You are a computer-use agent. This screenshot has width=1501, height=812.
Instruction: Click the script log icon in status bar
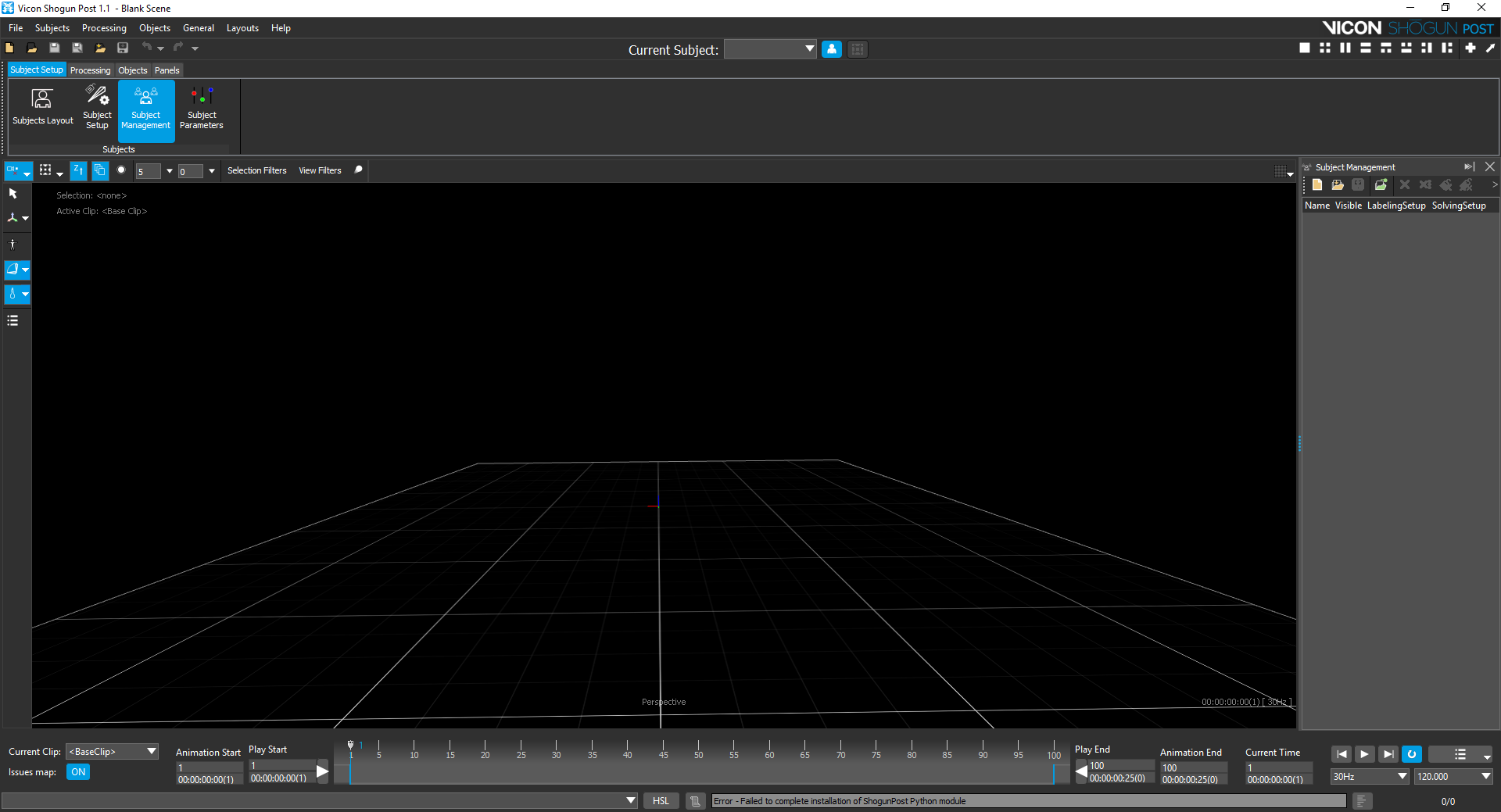695,801
